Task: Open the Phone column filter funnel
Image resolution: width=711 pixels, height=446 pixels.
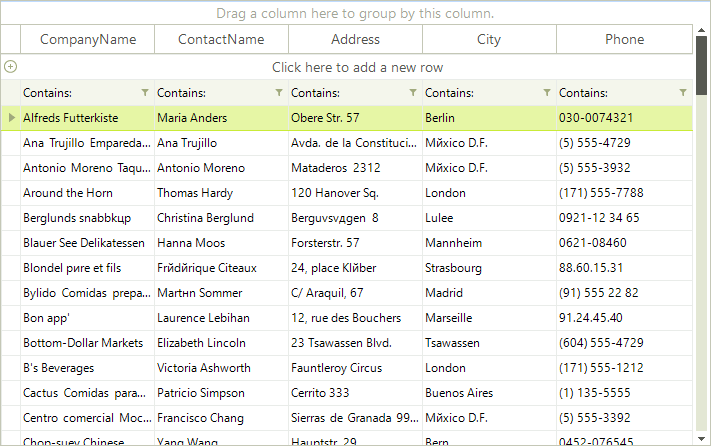Action: point(683,92)
